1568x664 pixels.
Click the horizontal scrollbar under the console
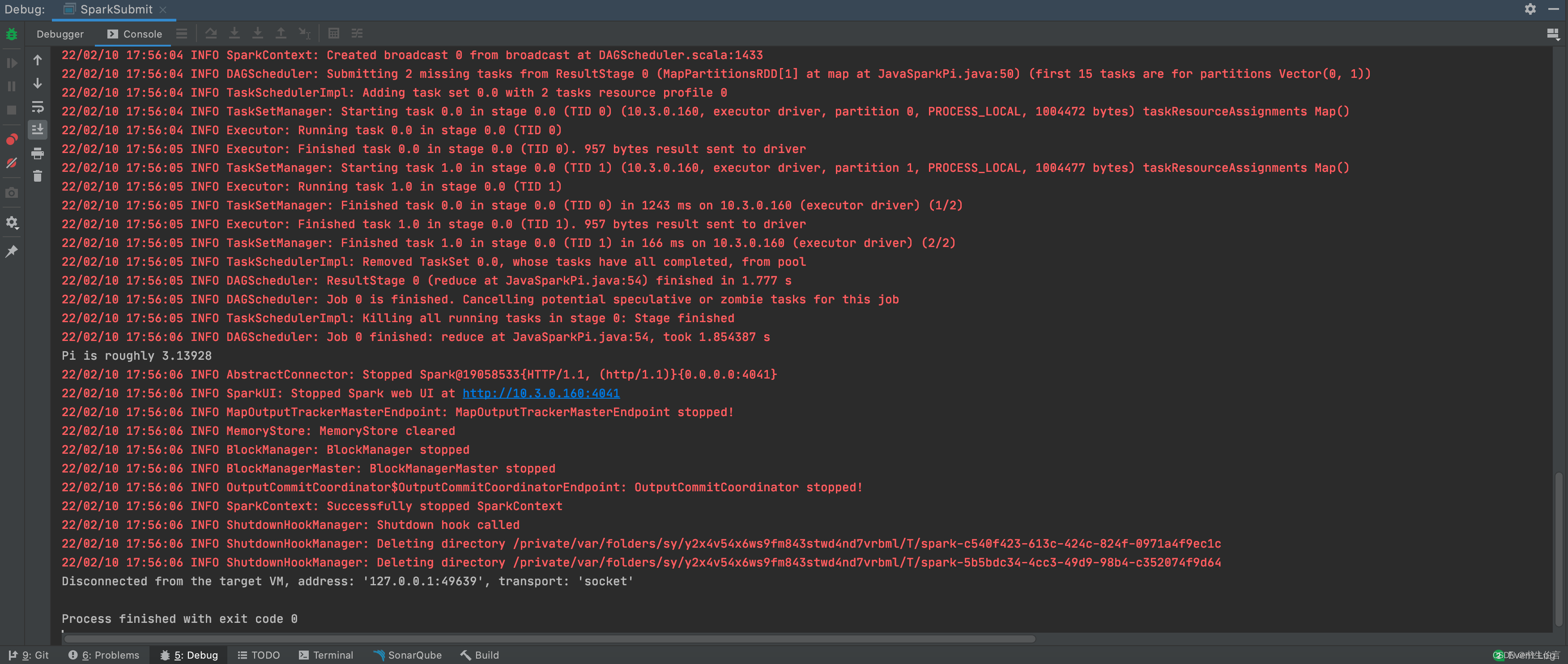click(x=548, y=638)
